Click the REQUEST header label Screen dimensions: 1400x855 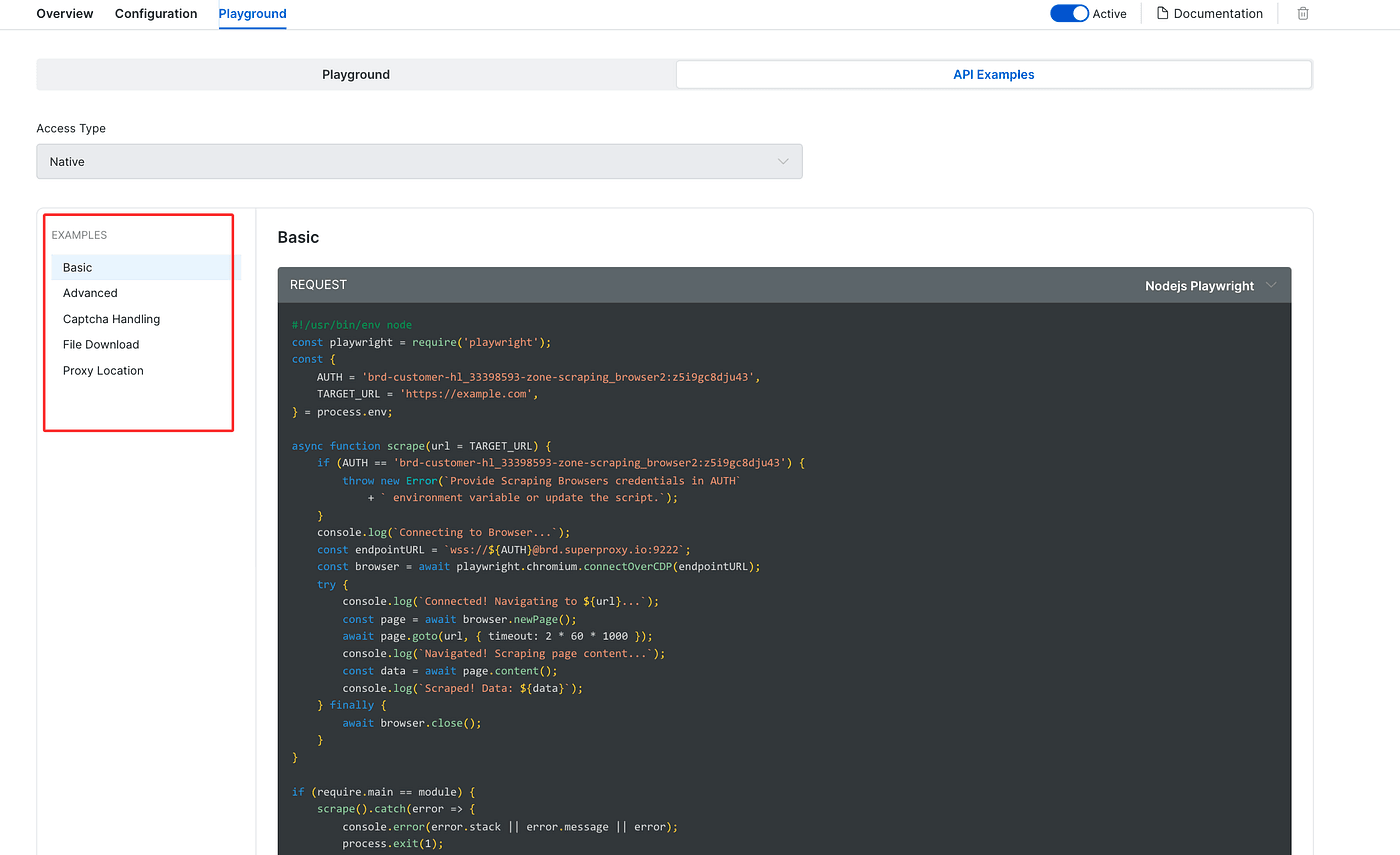318,285
